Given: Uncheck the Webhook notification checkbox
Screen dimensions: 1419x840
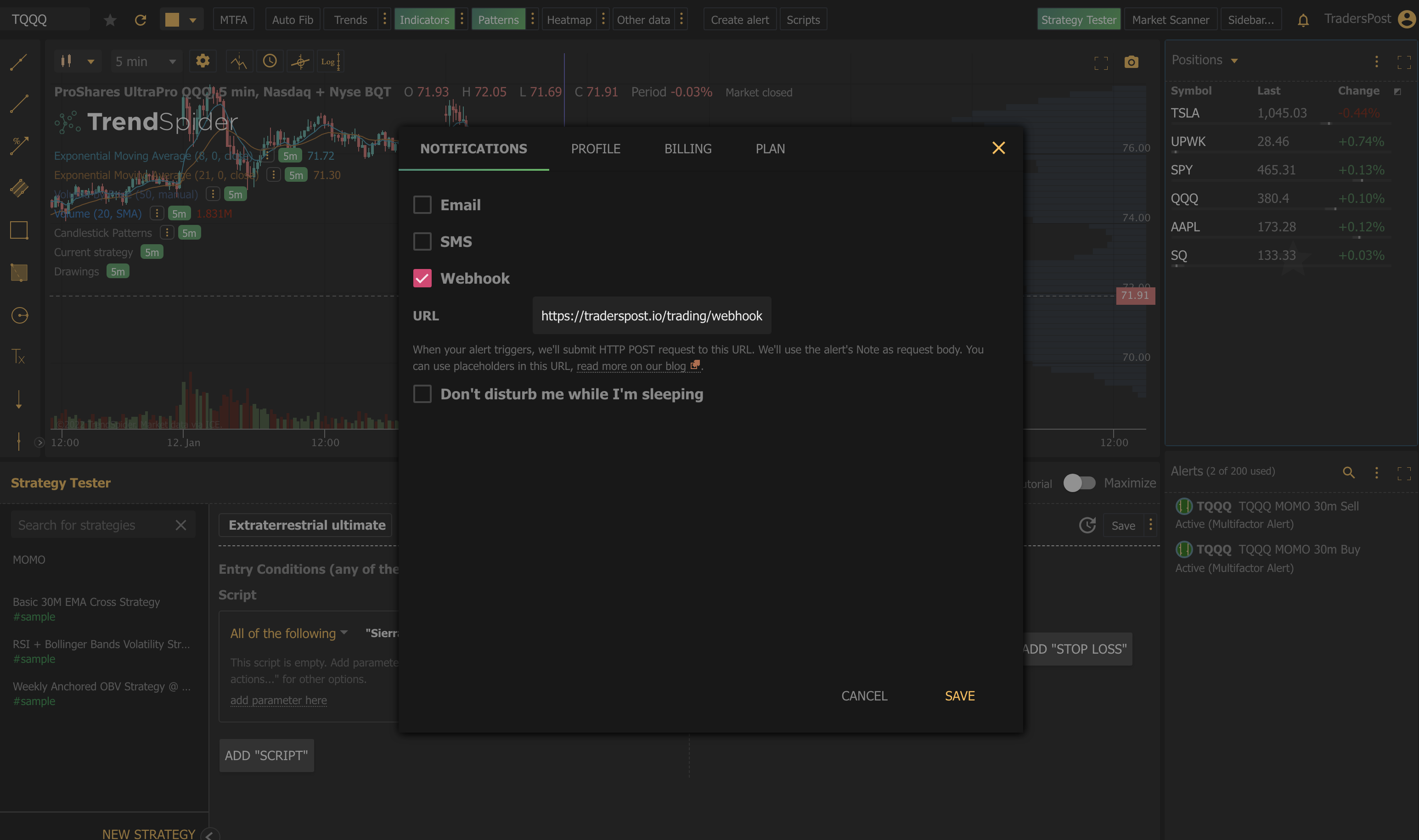Looking at the screenshot, I should [422, 278].
